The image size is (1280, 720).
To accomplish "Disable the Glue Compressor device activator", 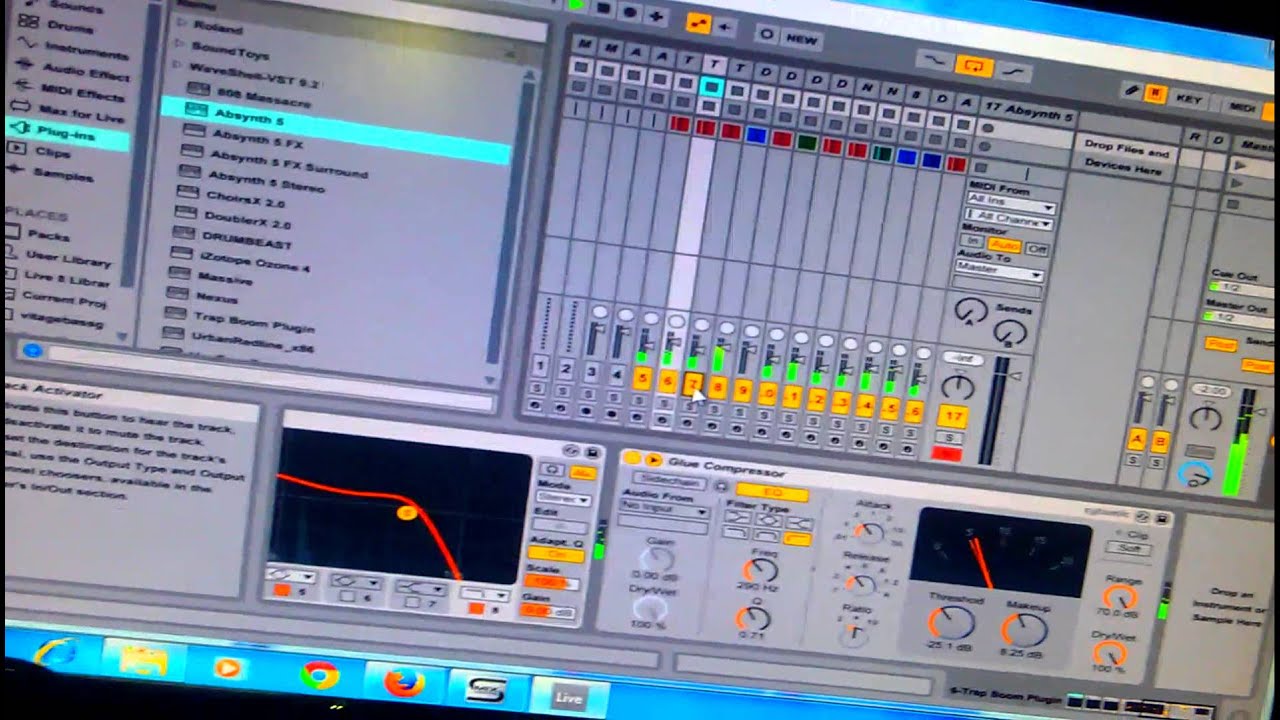I will click(633, 457).
